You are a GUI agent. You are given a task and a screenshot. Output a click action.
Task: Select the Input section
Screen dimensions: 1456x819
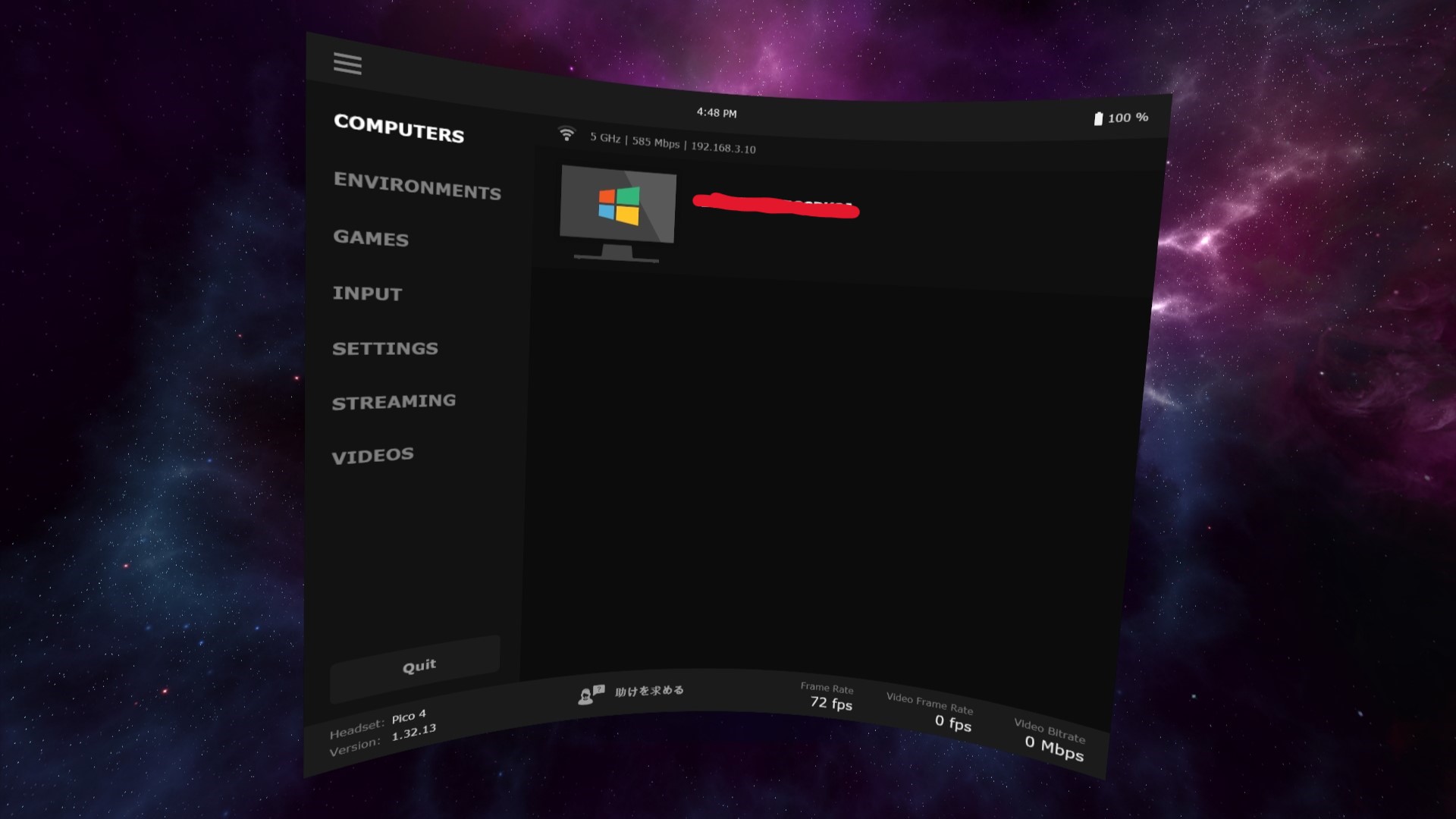point(367,294)
